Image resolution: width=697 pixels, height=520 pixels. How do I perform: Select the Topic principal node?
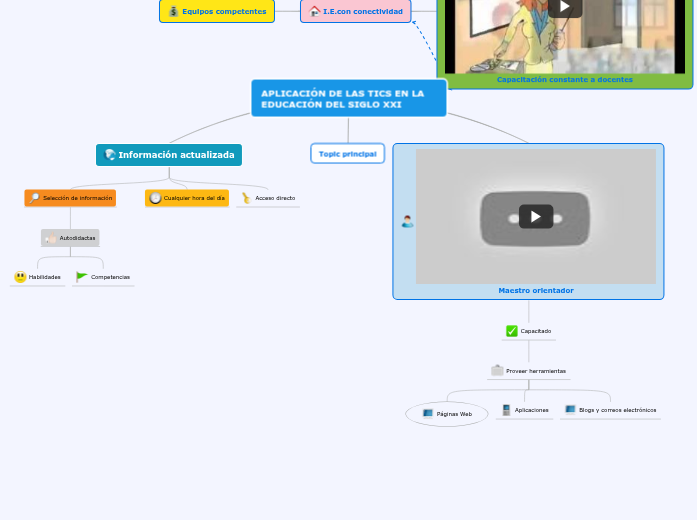(x=348, y=154)
